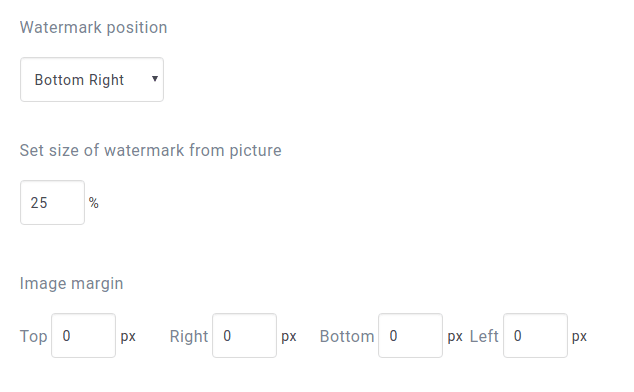Click into the Left margin field
Screen dimensions: 634x392
tap(535, 335)
